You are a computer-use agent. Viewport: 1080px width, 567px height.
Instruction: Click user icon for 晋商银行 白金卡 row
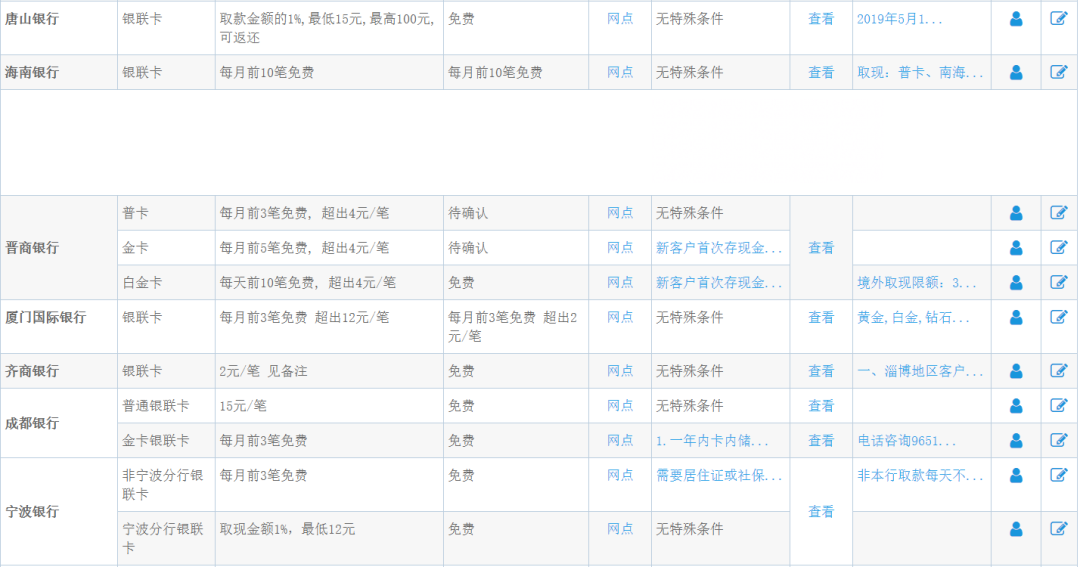(x=1016, y=282)
